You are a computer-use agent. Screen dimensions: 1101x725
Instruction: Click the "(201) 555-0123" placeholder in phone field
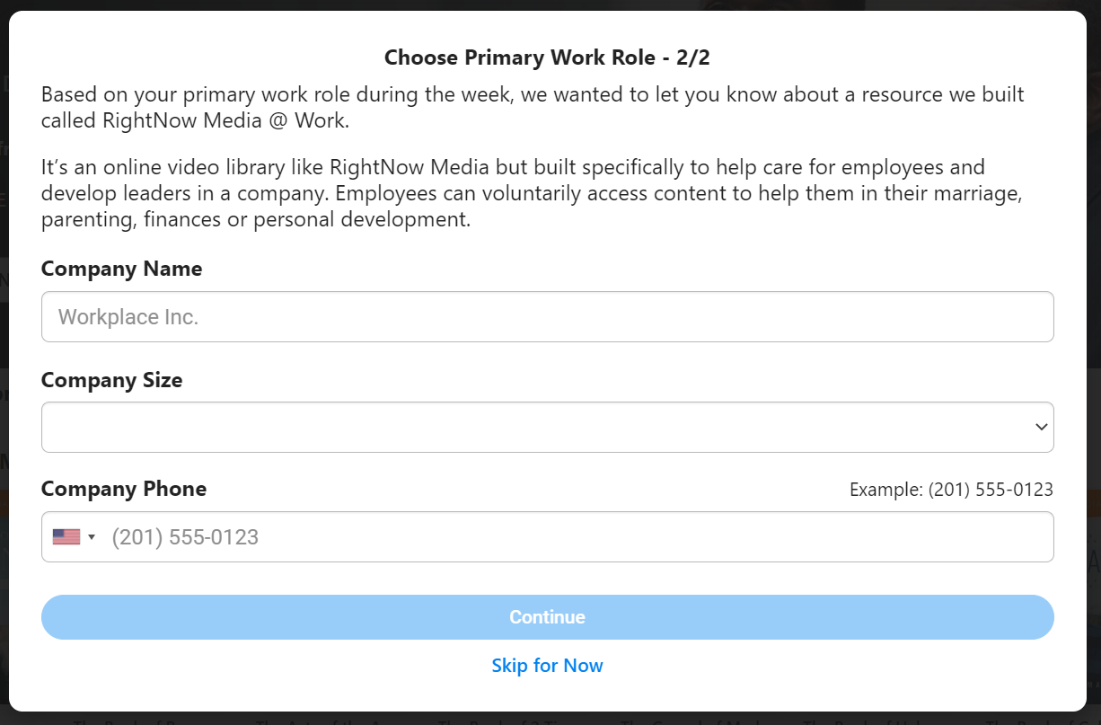(x=185, y=537)
